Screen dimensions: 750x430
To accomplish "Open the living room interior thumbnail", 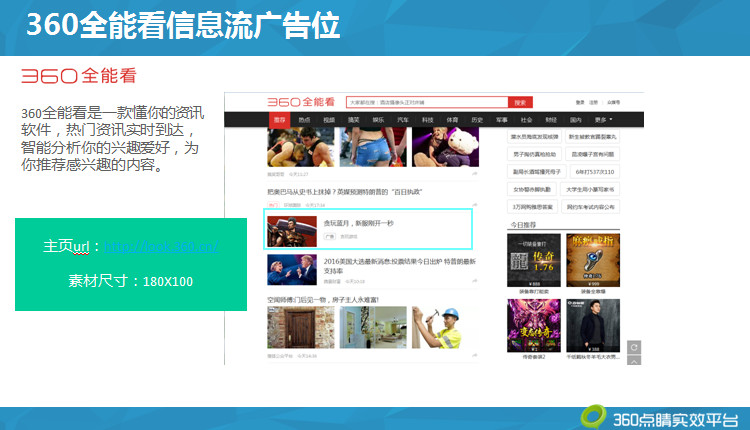I will pos(373,328).
